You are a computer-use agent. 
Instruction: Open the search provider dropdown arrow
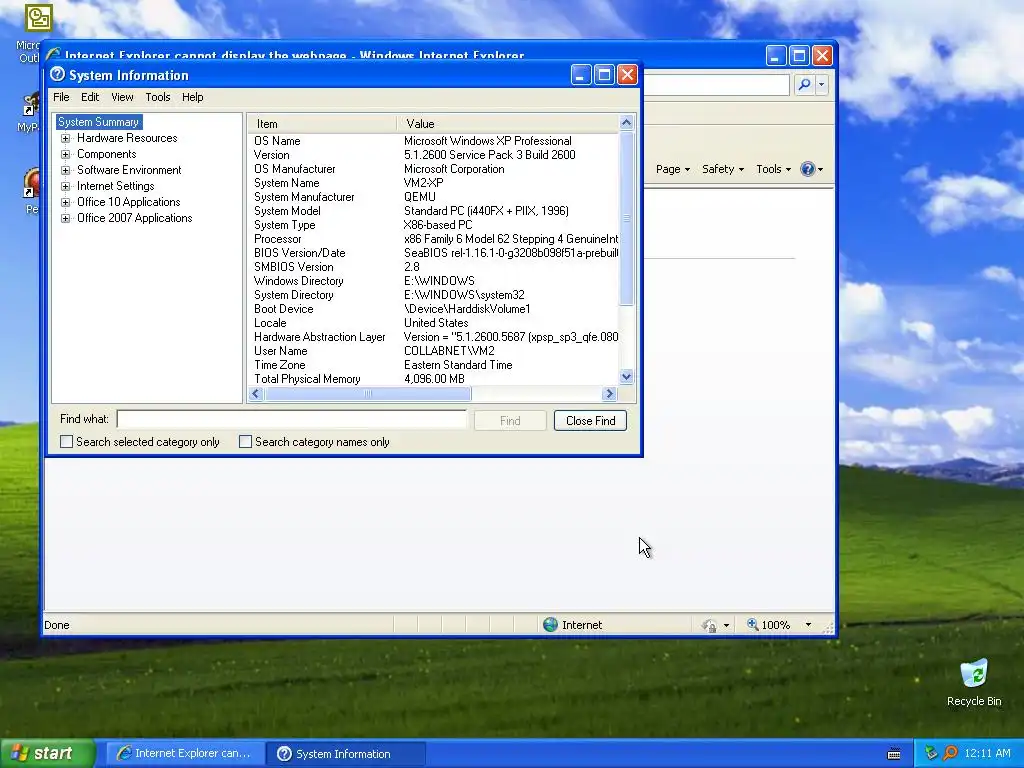click(822, 84)
